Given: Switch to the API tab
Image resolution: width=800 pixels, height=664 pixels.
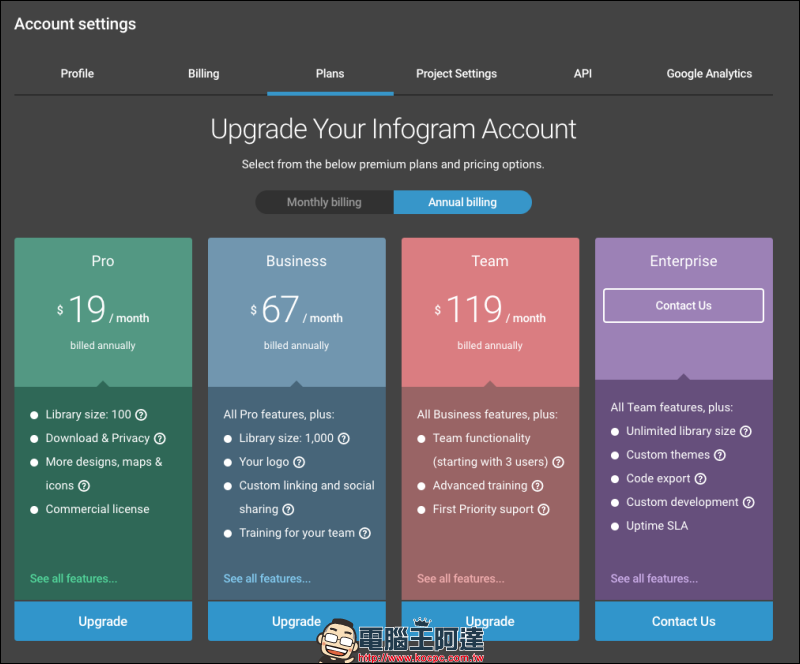Looking at the screenshot, I should [583, 73].
